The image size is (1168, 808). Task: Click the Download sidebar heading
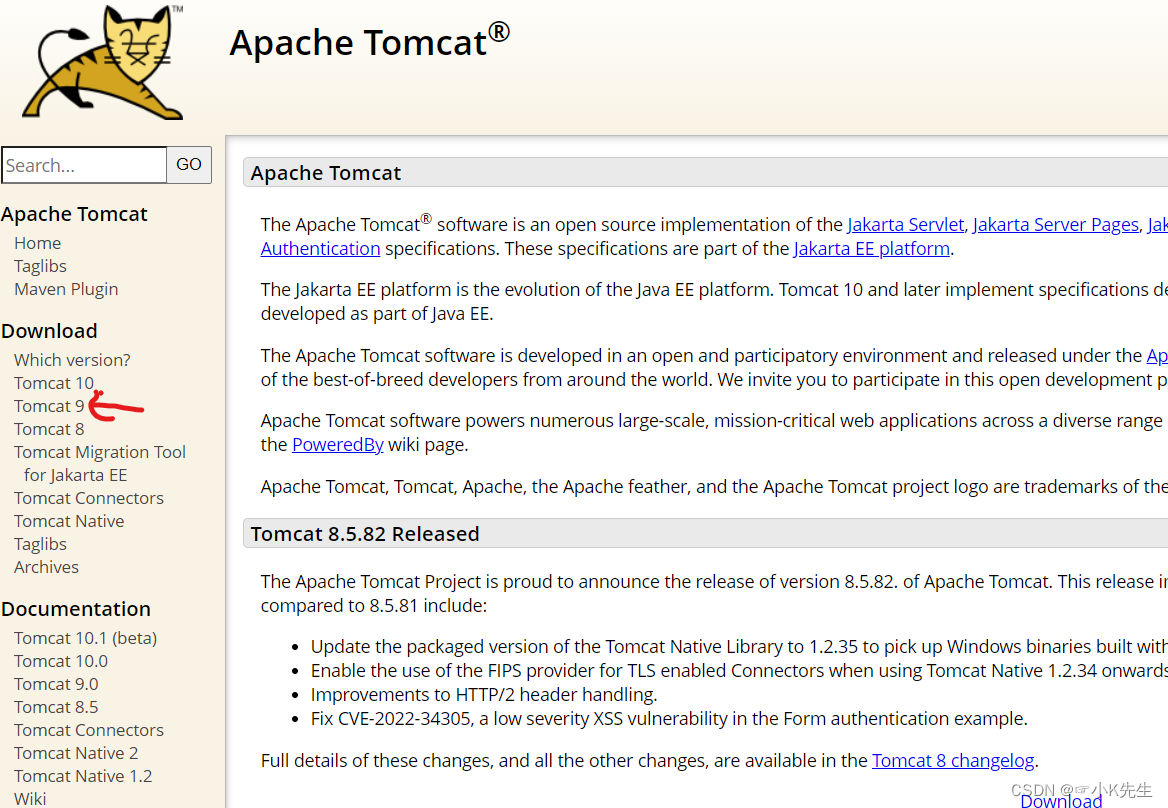49,331
